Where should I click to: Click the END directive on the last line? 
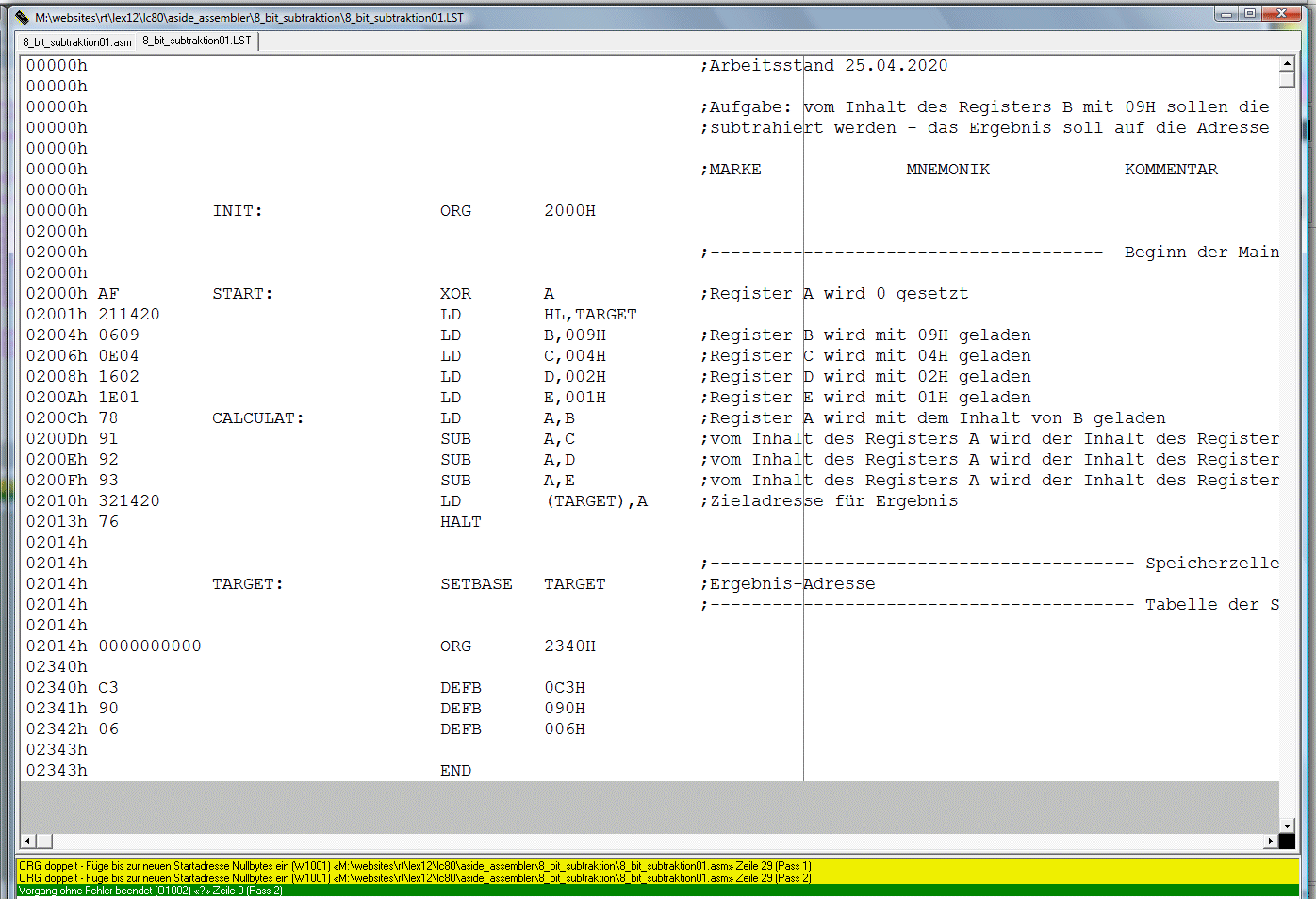point(455,771)
